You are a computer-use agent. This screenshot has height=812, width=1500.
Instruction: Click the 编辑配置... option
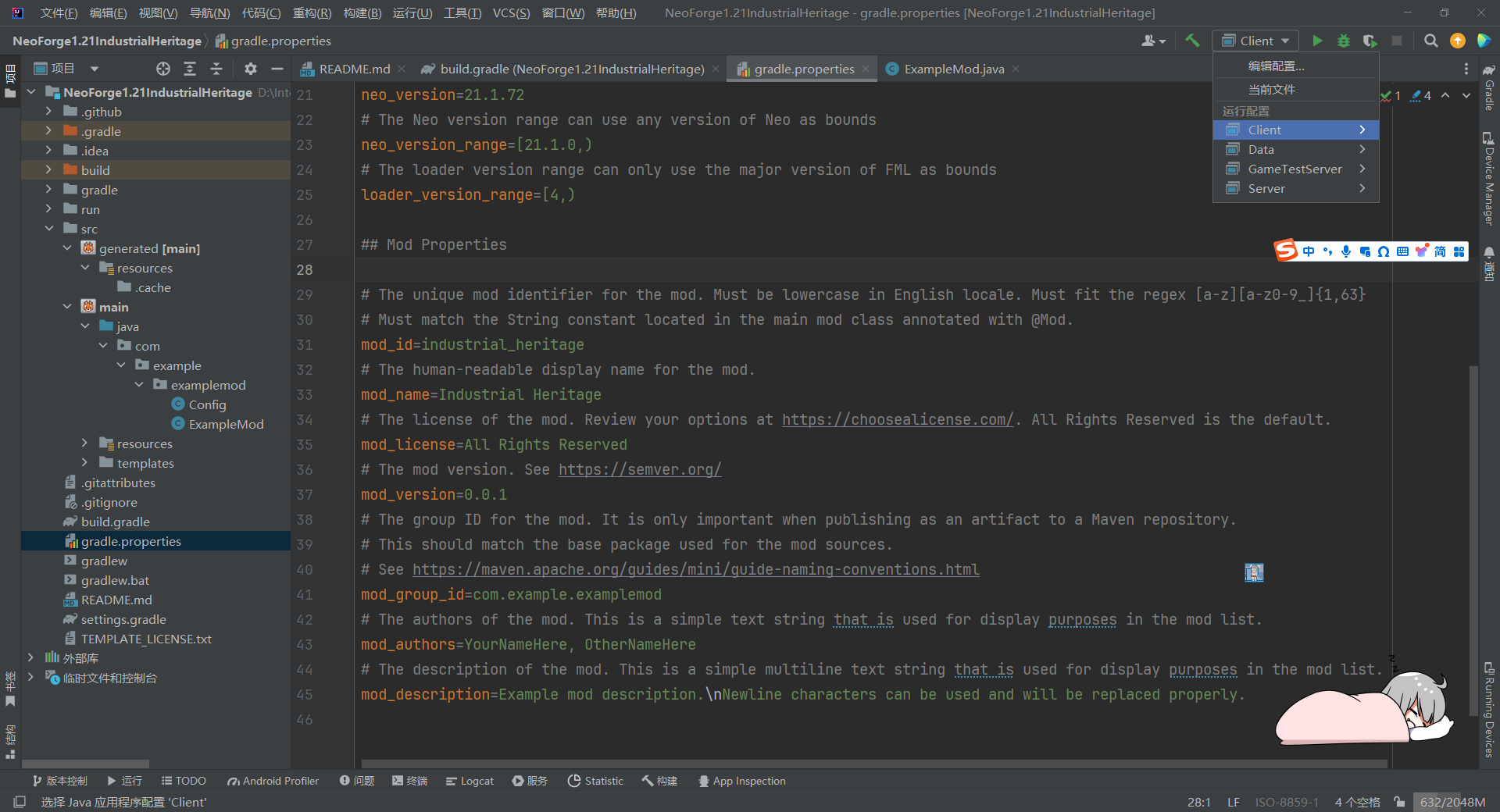(1276, 66)
